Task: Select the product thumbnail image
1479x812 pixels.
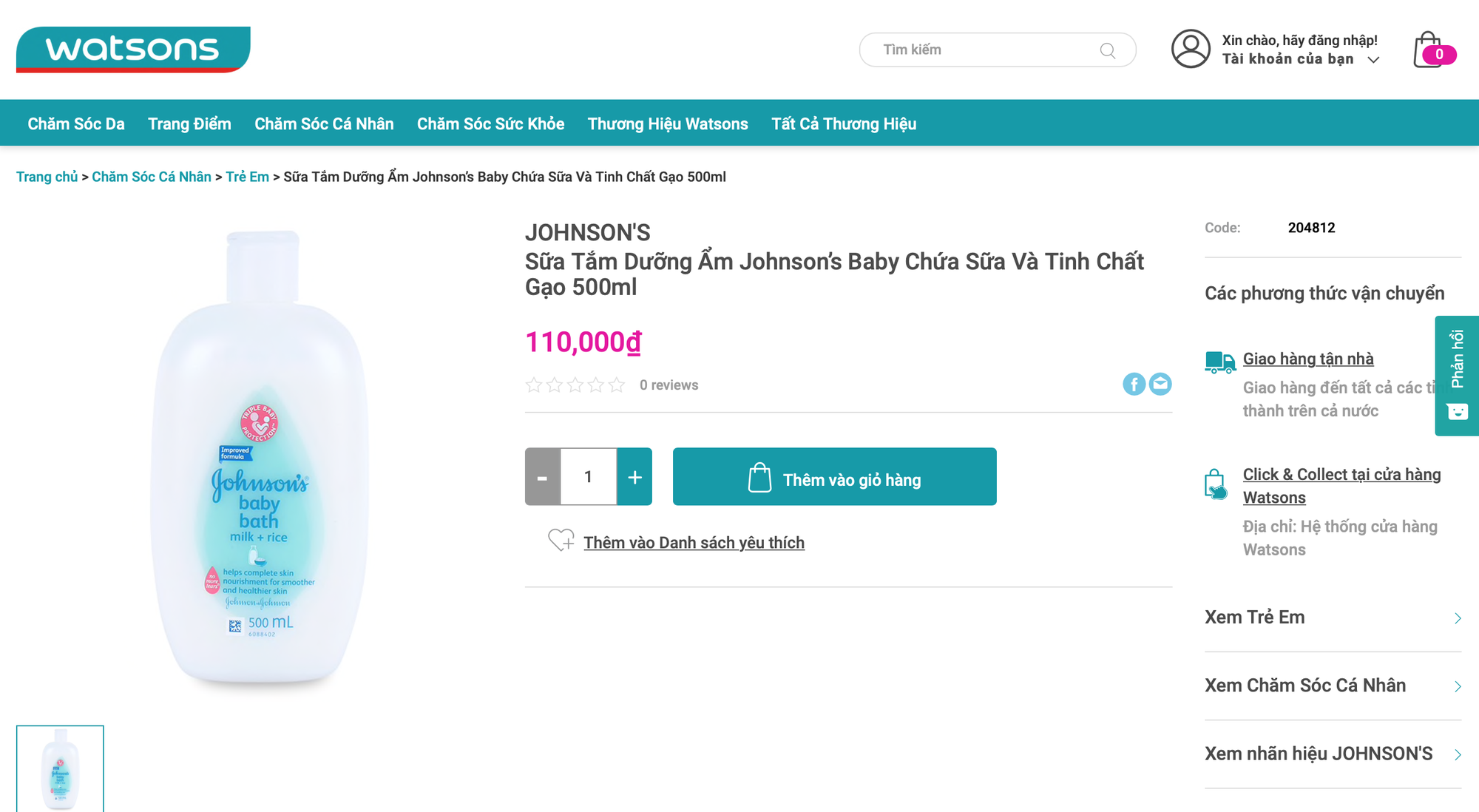Action: [x=60, y=769]
